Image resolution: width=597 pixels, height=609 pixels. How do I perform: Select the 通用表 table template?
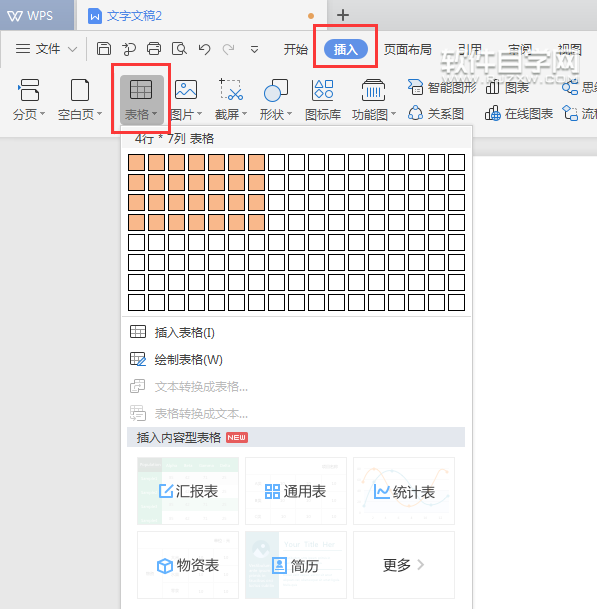(x=296, y=491)
